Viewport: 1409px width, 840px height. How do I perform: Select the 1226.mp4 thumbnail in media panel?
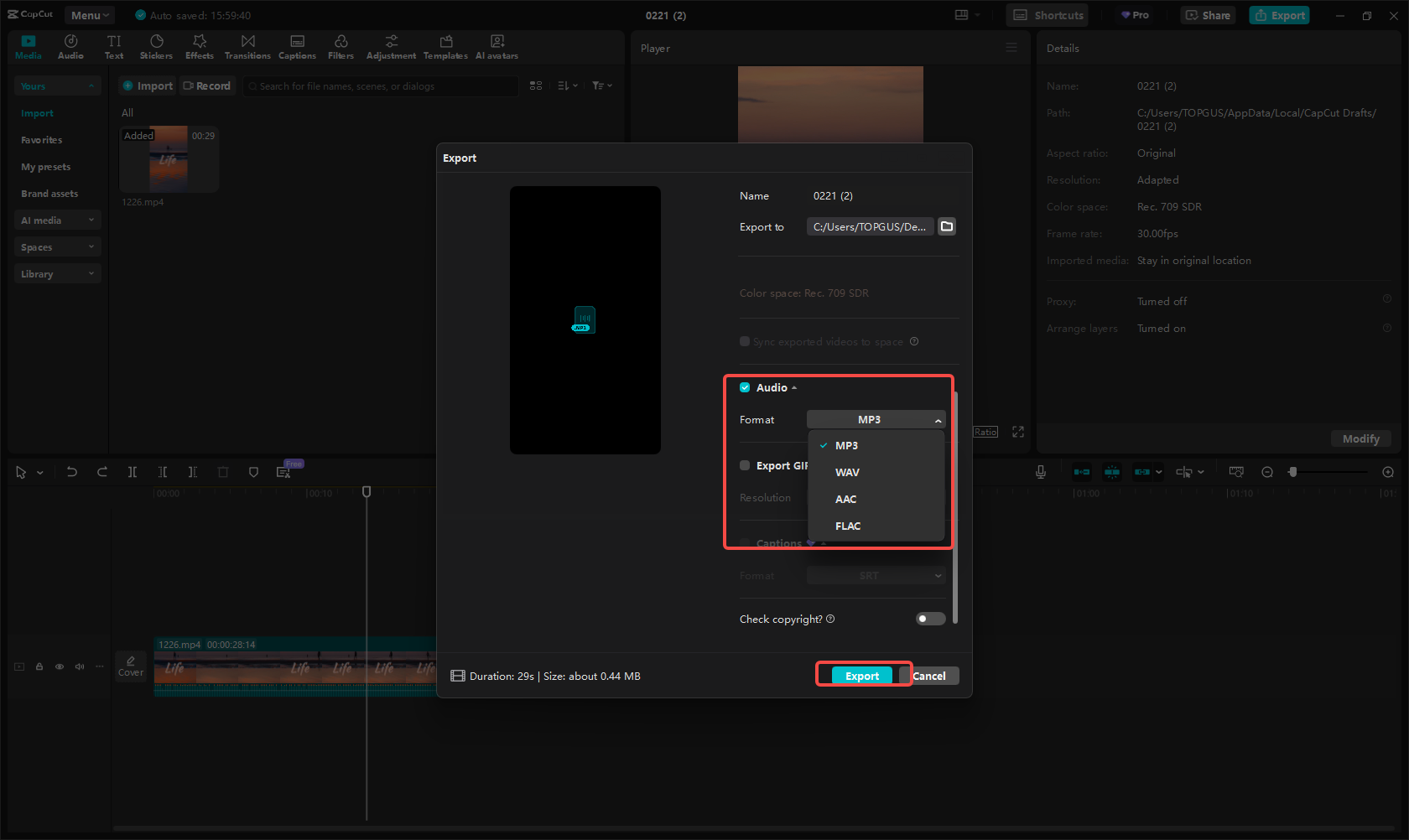pos(169,159)
